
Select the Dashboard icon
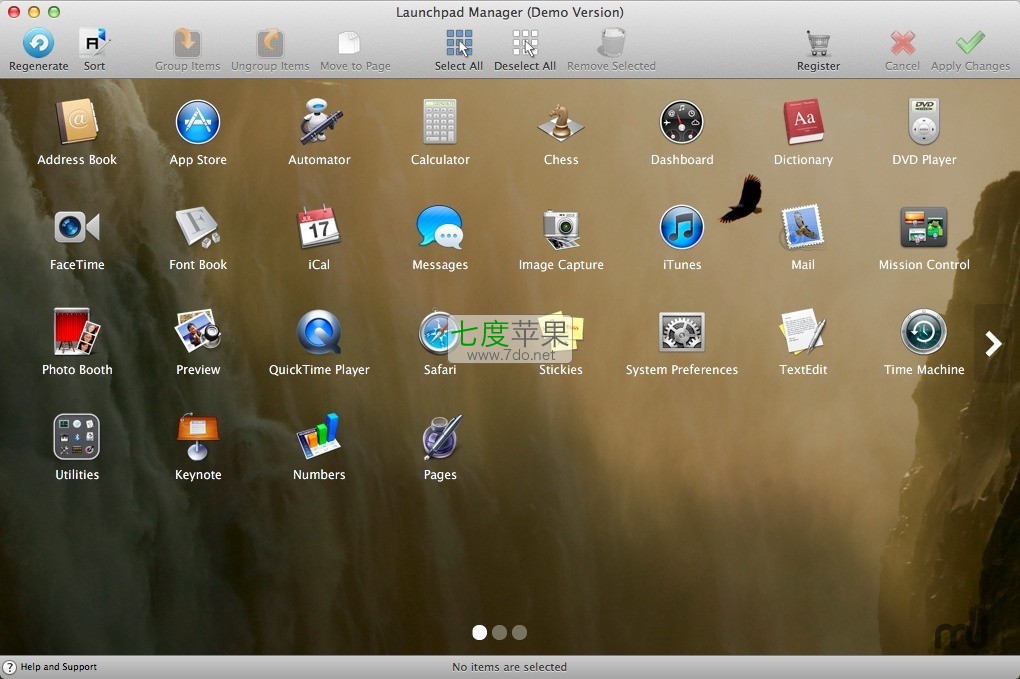pos(682,122)
